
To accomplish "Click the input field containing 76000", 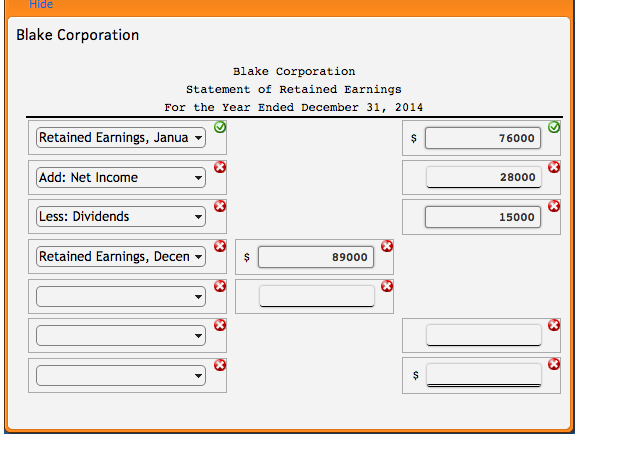I will pos(483,138).
